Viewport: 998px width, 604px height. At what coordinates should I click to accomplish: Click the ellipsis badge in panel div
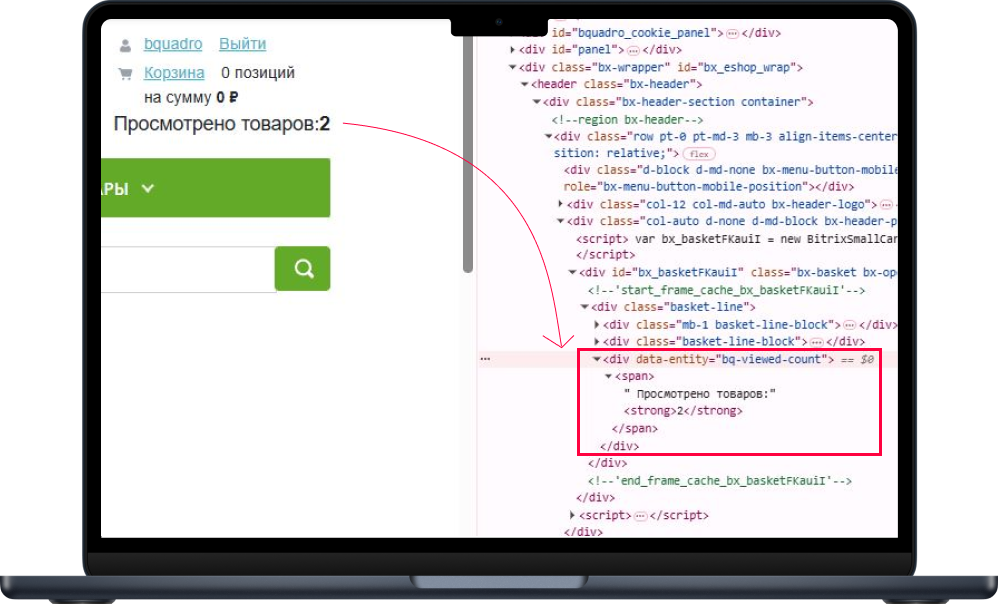point(632,50)
